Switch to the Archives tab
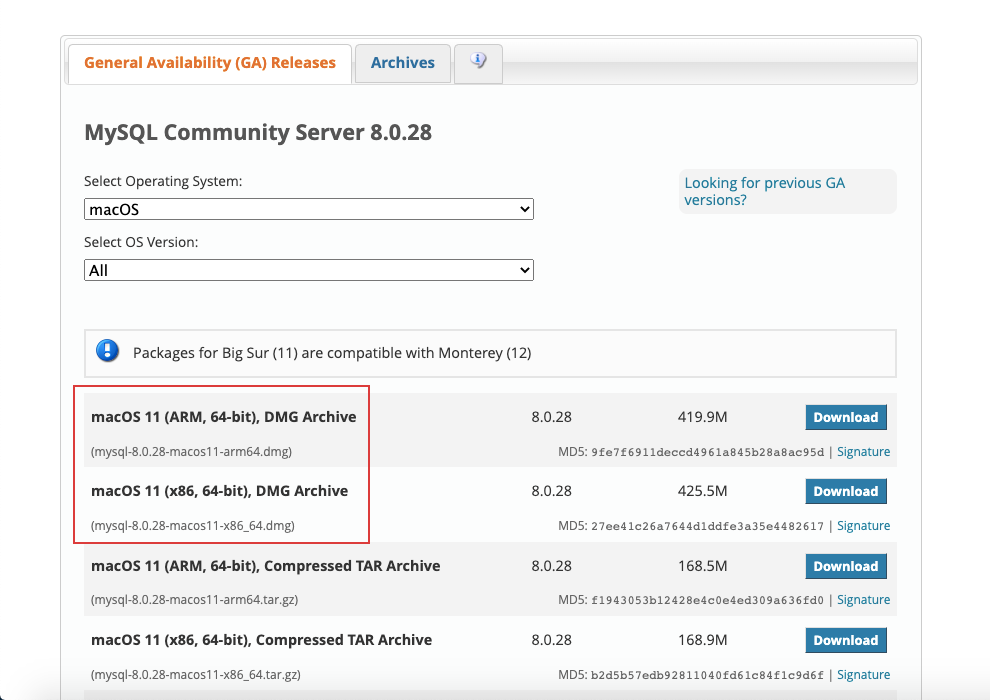 (402, 63)
